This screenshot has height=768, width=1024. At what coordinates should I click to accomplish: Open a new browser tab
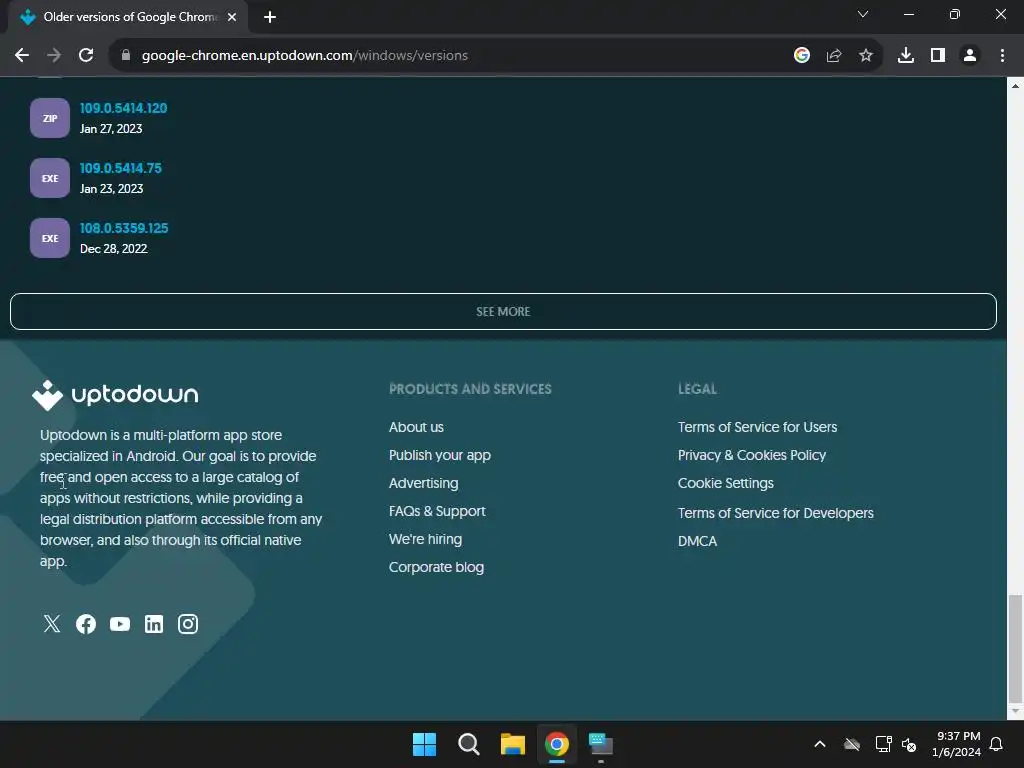point(270,17)
